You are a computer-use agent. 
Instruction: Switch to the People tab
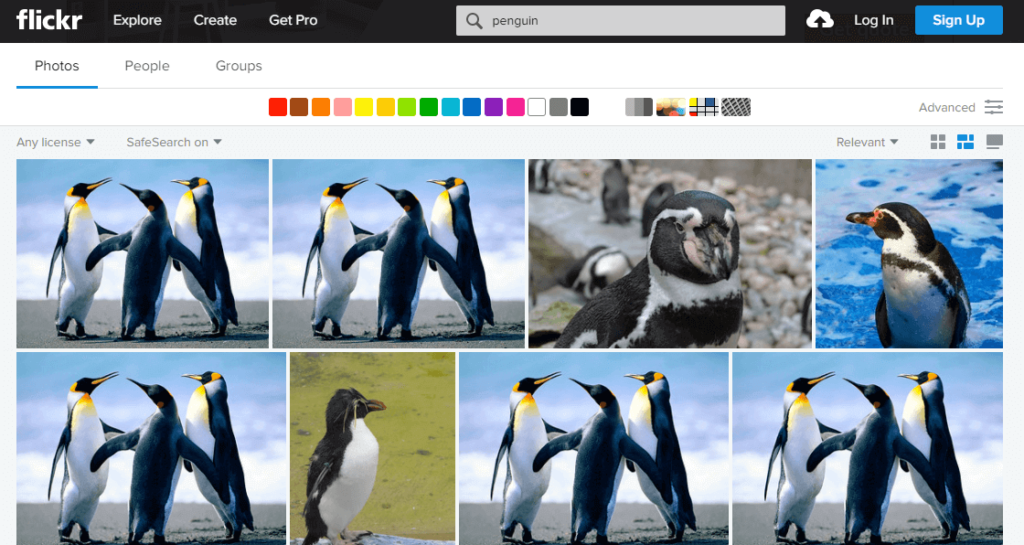pyautogui.click(x=147, y=66)
